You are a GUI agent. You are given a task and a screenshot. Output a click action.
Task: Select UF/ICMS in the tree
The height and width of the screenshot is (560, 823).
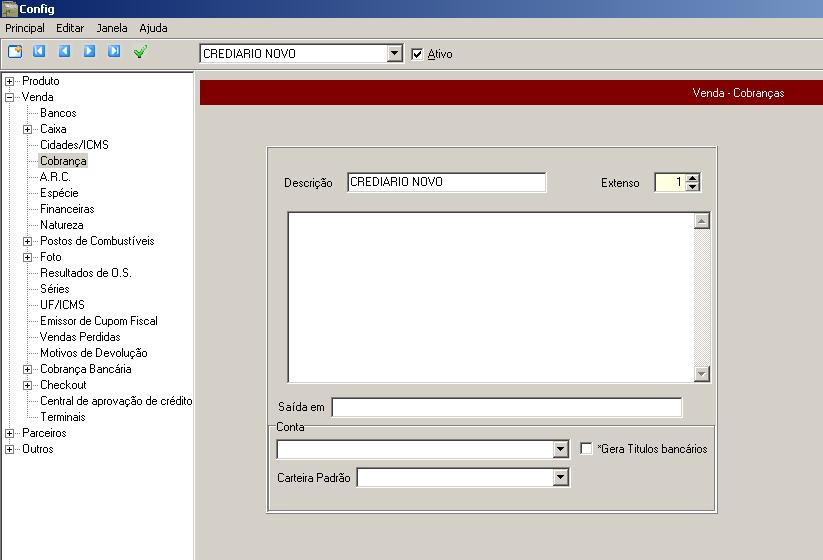point(62,305)
